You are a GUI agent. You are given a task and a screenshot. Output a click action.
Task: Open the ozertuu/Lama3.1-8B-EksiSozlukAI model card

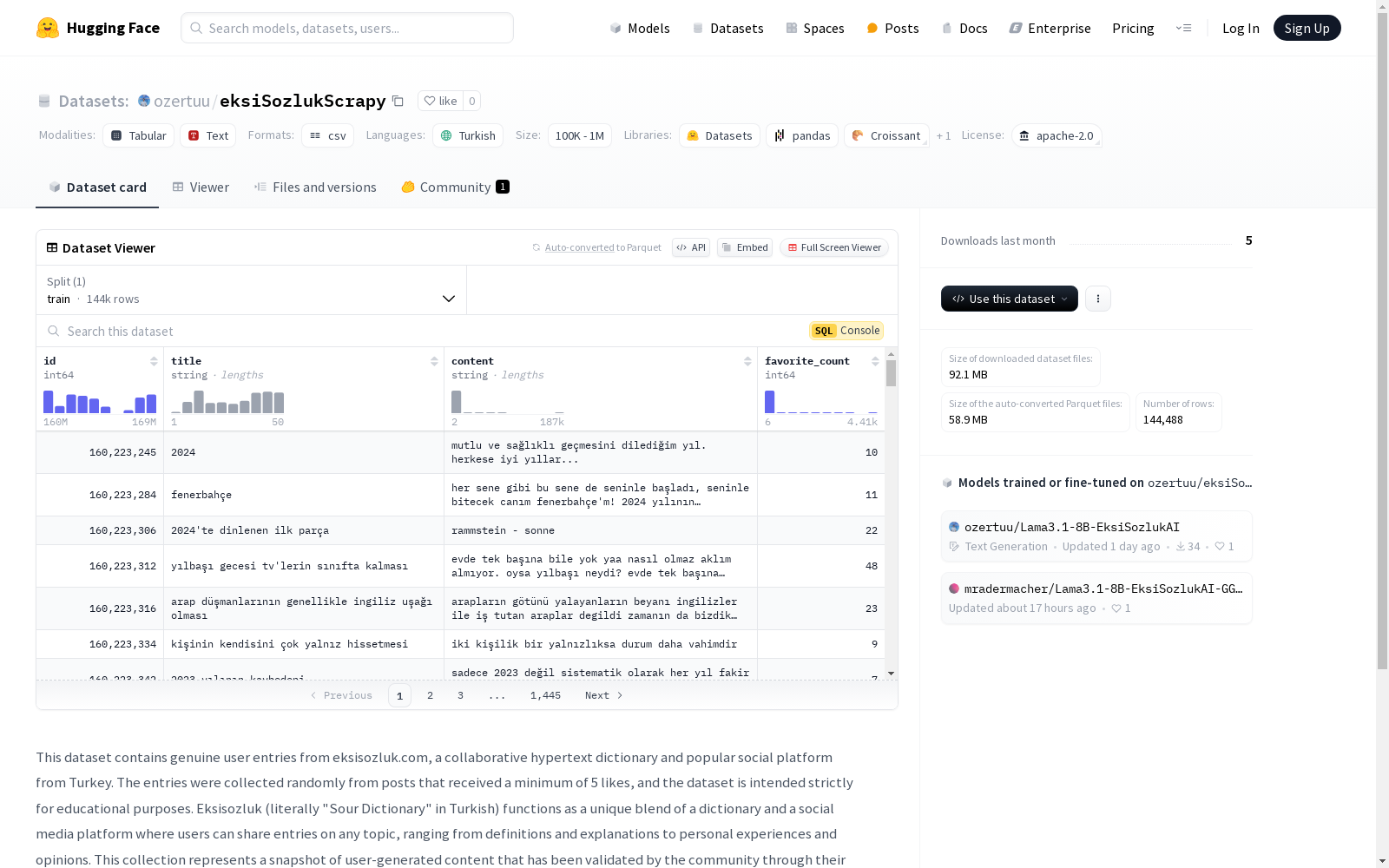1096,536
